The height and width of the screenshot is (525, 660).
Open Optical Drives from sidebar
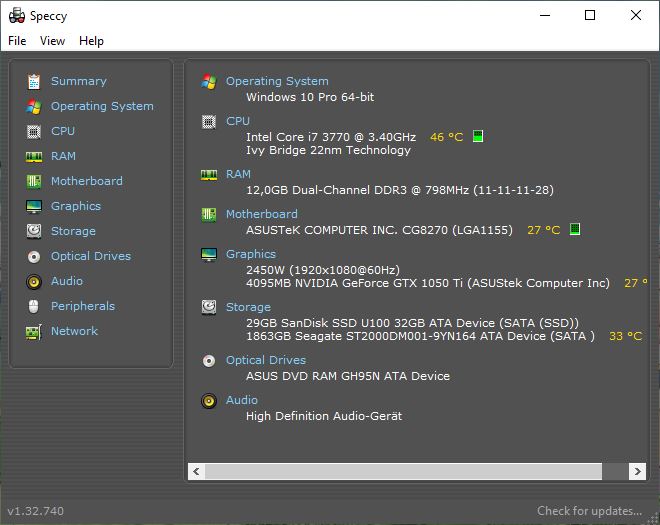point(91,256)
